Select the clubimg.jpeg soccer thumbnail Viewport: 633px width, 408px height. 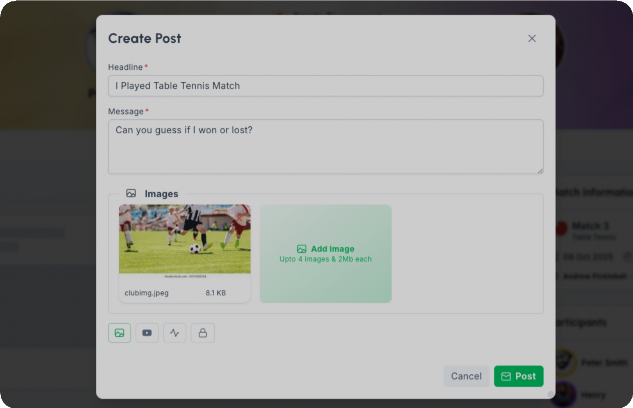click(185, 239)
